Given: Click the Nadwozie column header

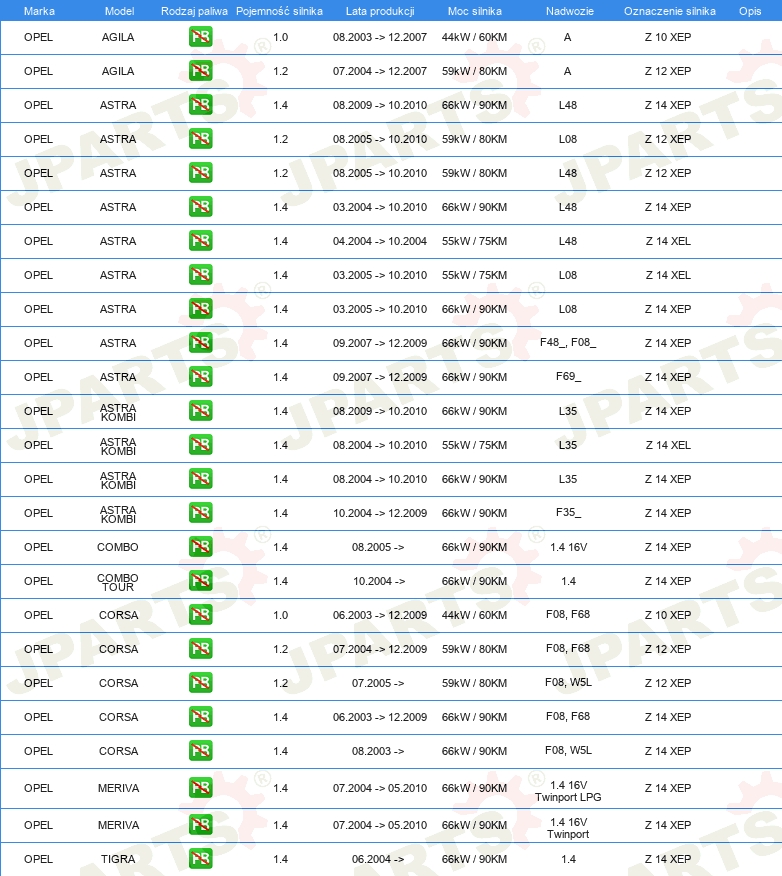Looking at the screenshot, I should 570,11.
